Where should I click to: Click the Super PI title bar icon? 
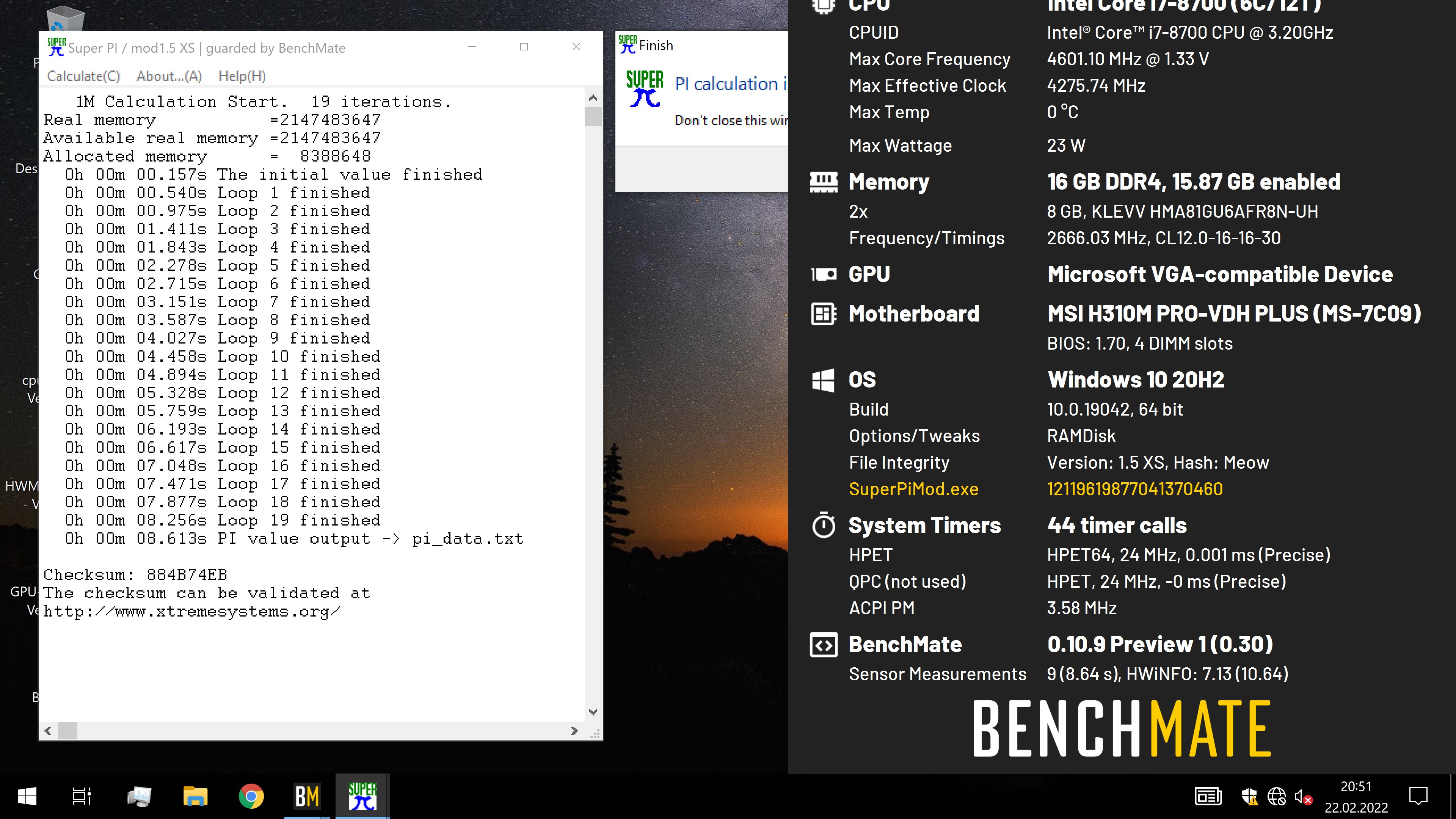point(56,47)
